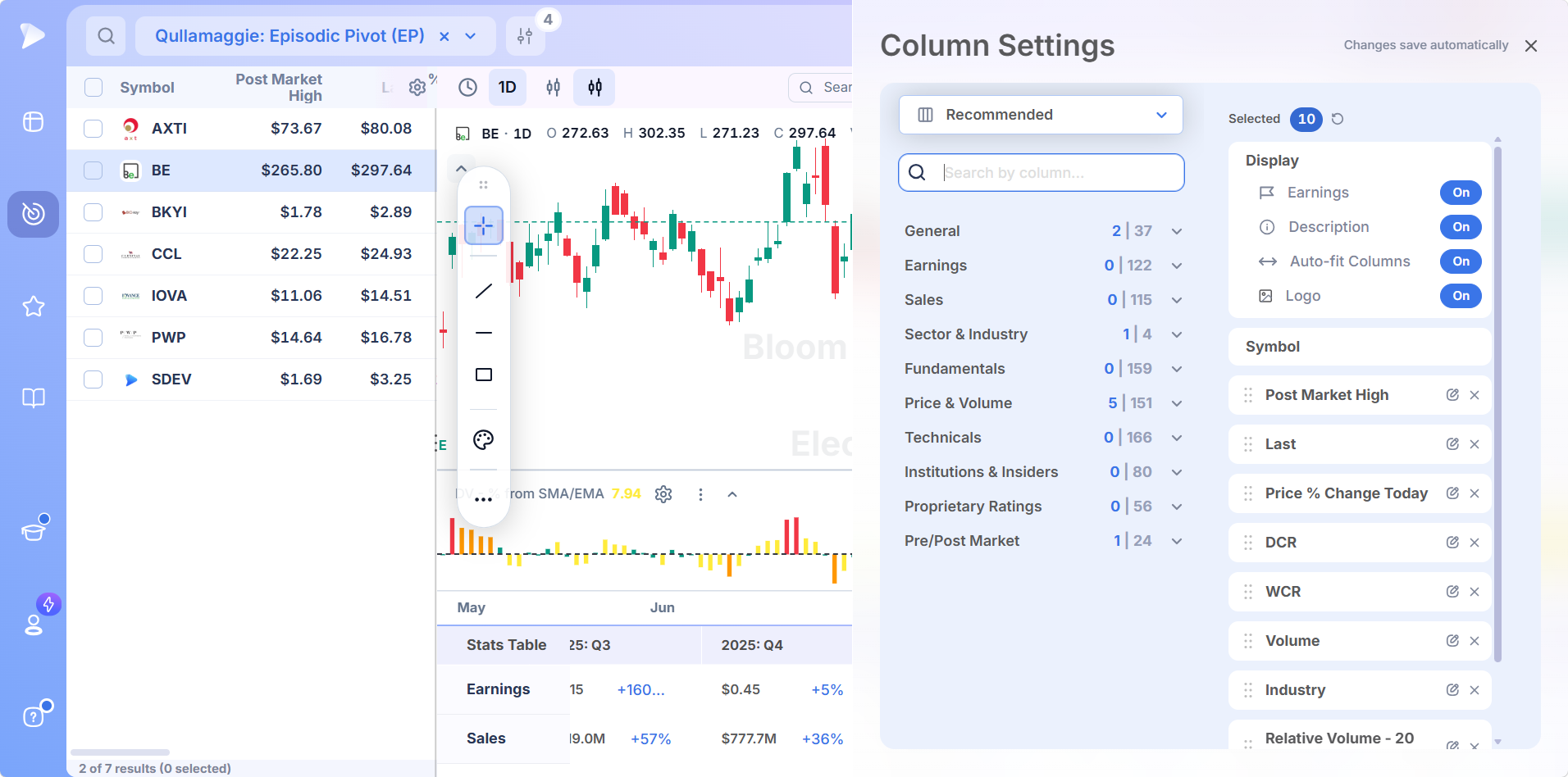Sort by the Post Market High header
Screen dimensions: 1568x777
pos(279,87)
